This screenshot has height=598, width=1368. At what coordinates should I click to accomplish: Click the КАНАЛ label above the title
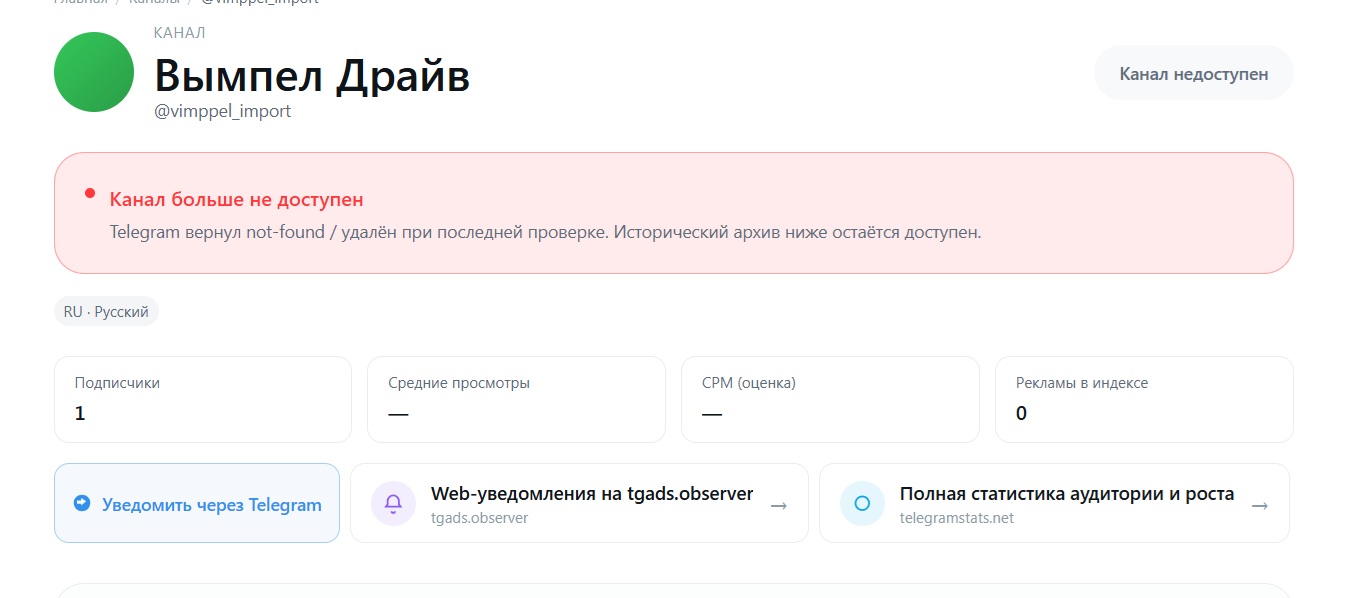[x=180, y=33]
